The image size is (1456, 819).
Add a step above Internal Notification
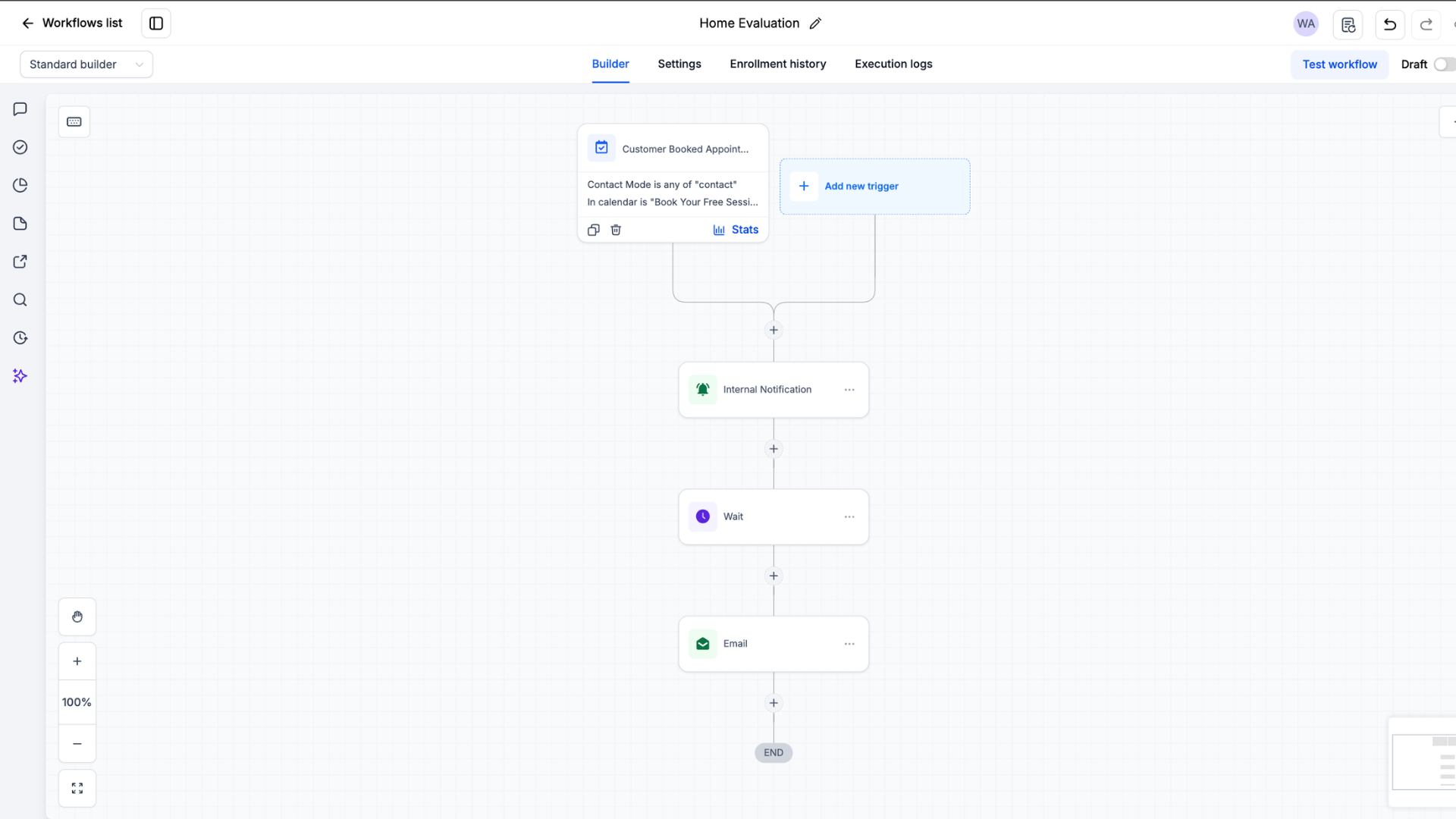click(773, 330)
